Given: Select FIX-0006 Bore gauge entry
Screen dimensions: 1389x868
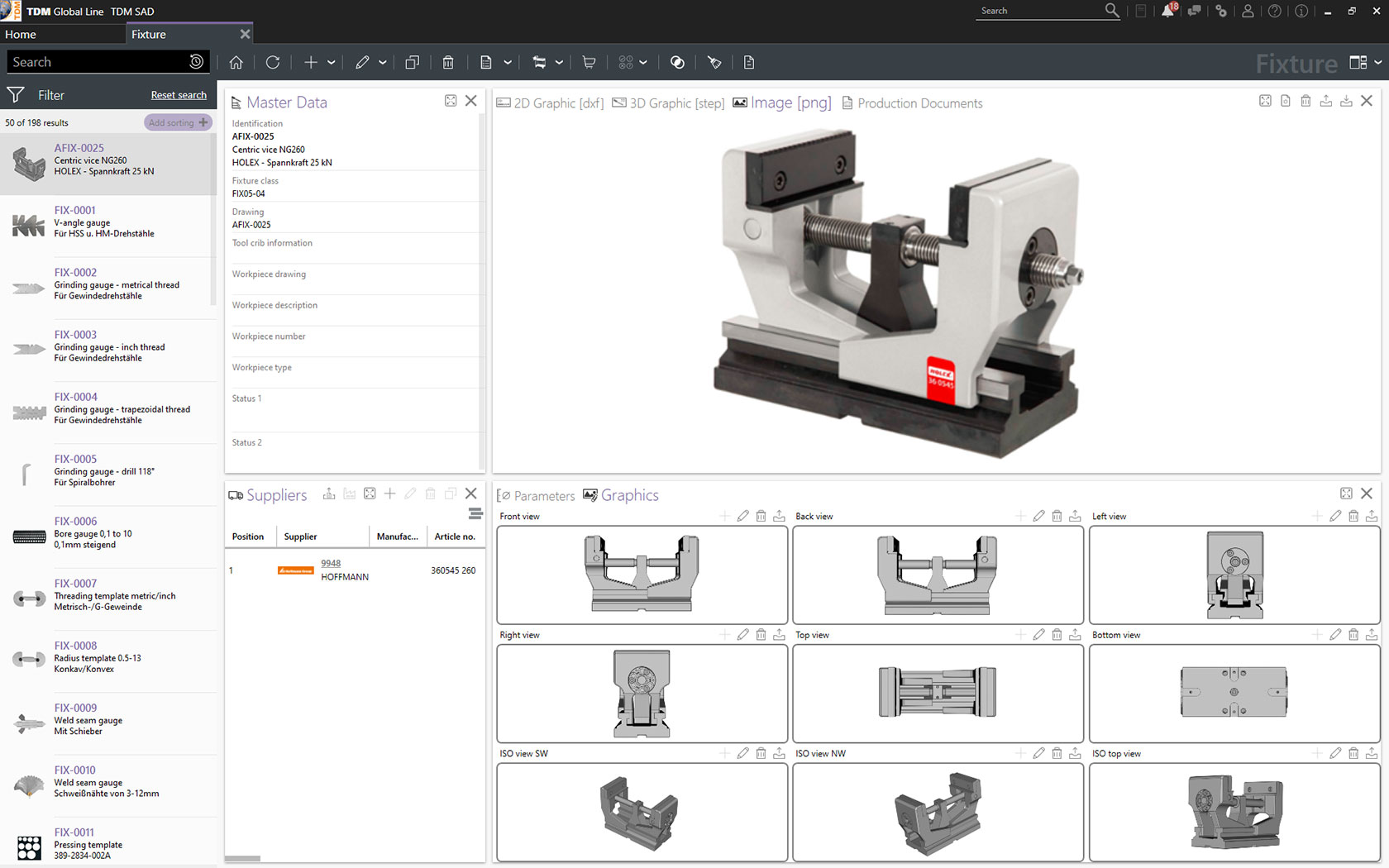Looking at the screenshot, I should (x=107, y=537).
